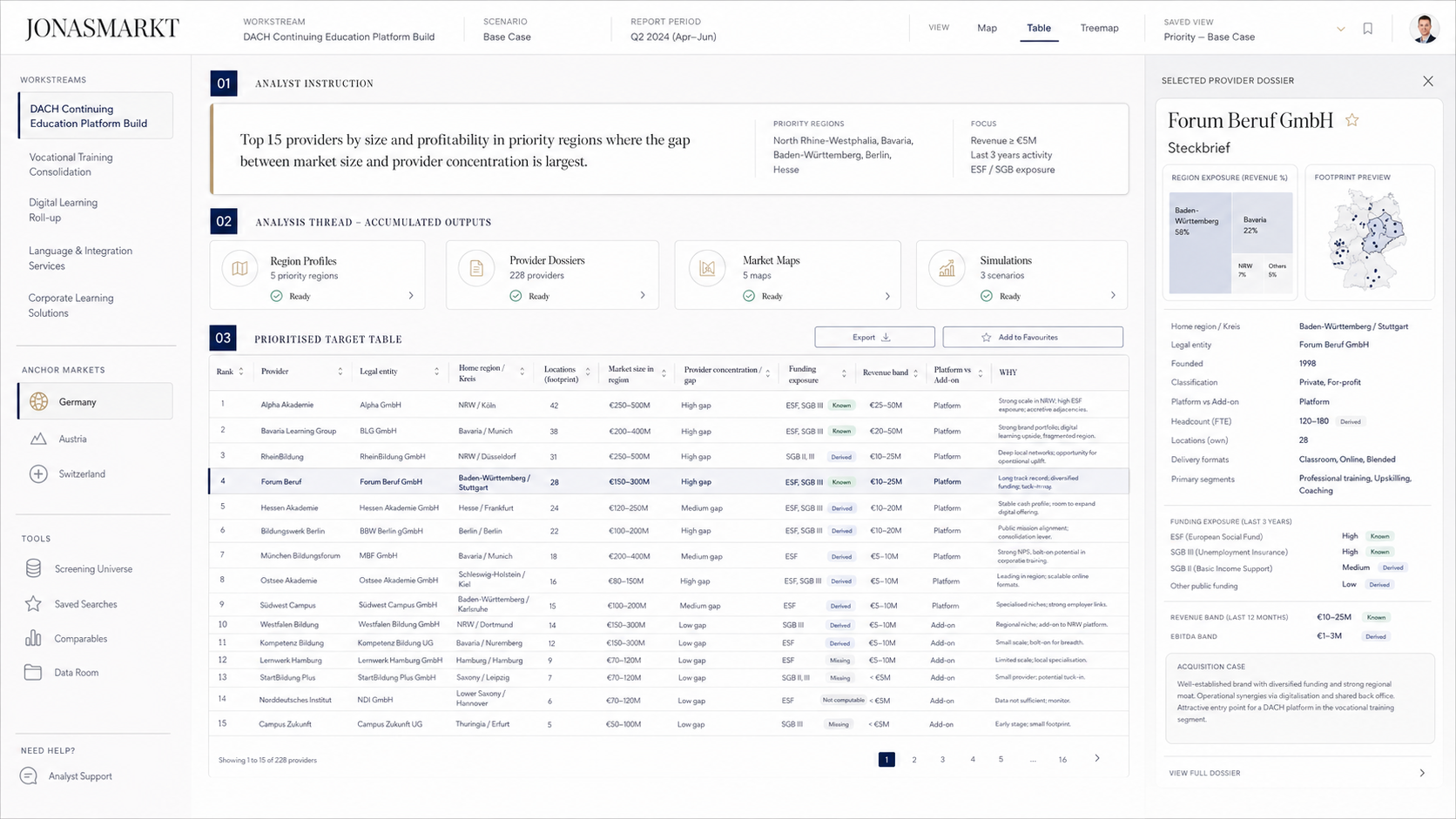Click the Export button
The height and width of the screenshot is (819, 1456).
874,337
